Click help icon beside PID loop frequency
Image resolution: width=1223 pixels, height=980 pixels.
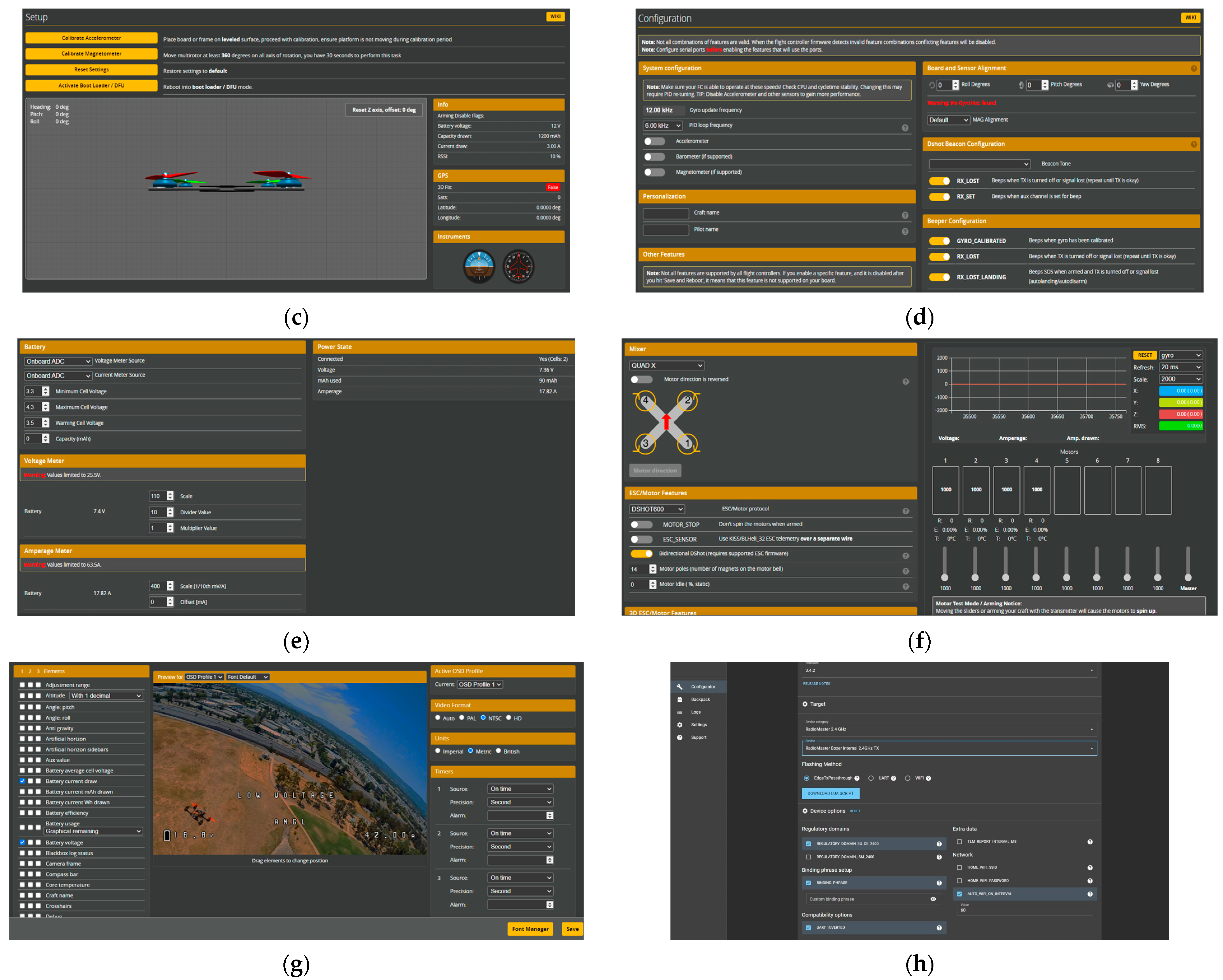tap(905, 128)
